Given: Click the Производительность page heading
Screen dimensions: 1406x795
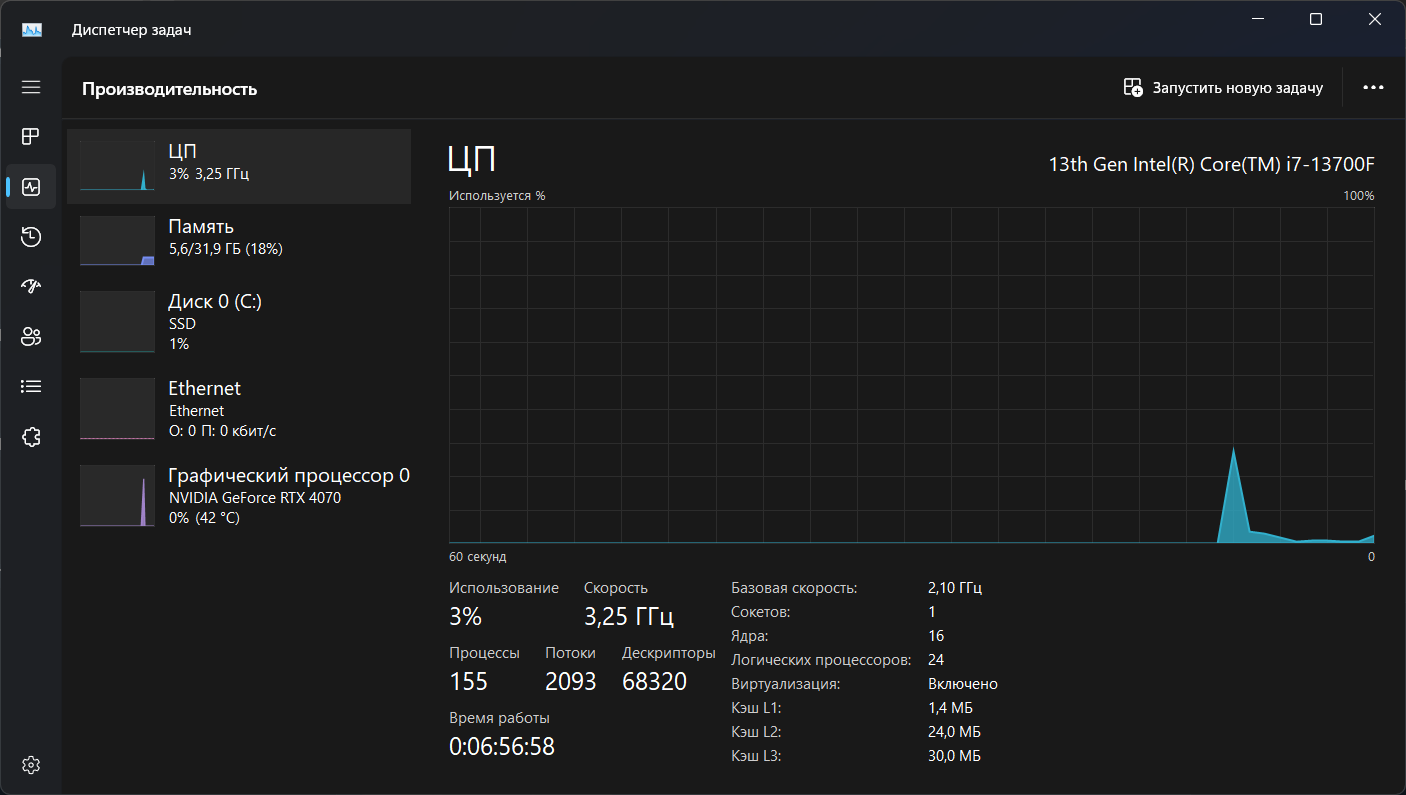Looking at the screenshot, I should pos(170,89).
